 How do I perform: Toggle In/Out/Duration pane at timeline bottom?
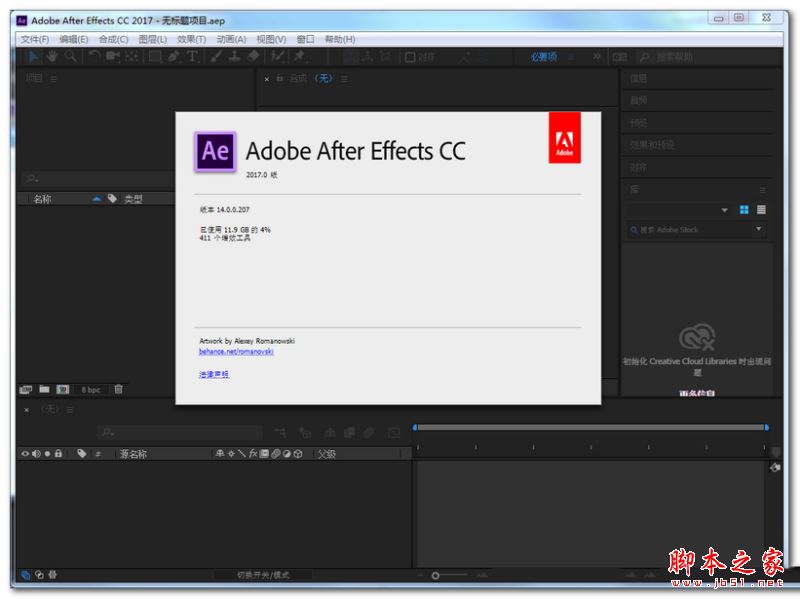(x=53, y=575)
